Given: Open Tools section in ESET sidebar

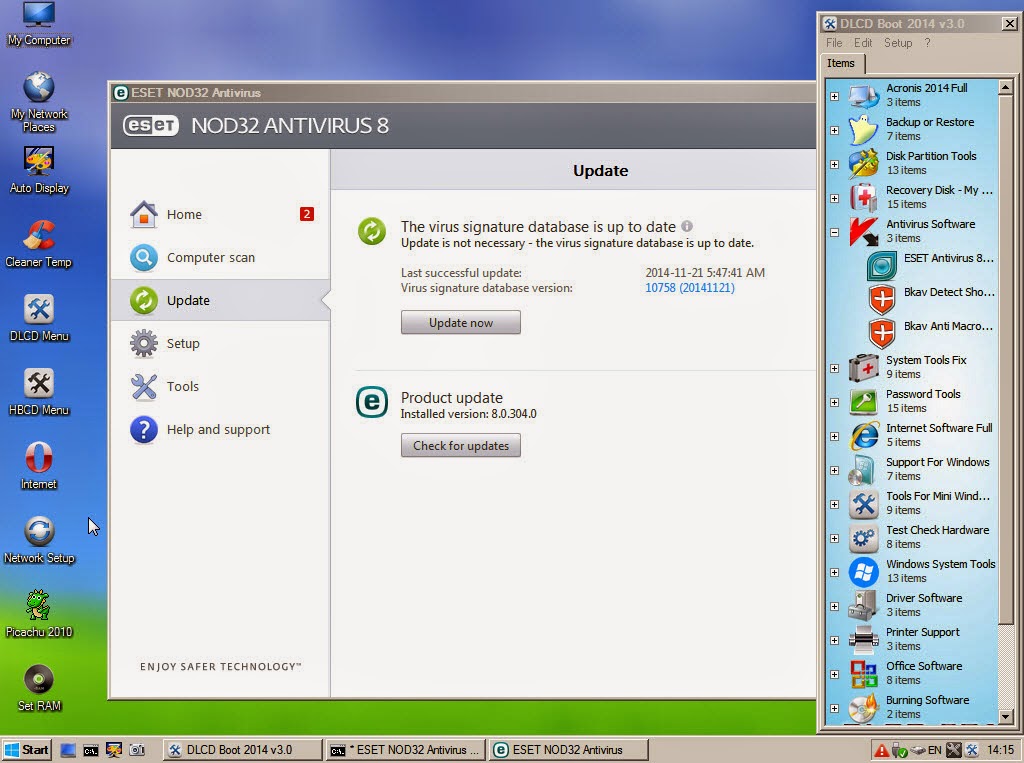Looking at the screenshot, I should (x=220, y=387).
